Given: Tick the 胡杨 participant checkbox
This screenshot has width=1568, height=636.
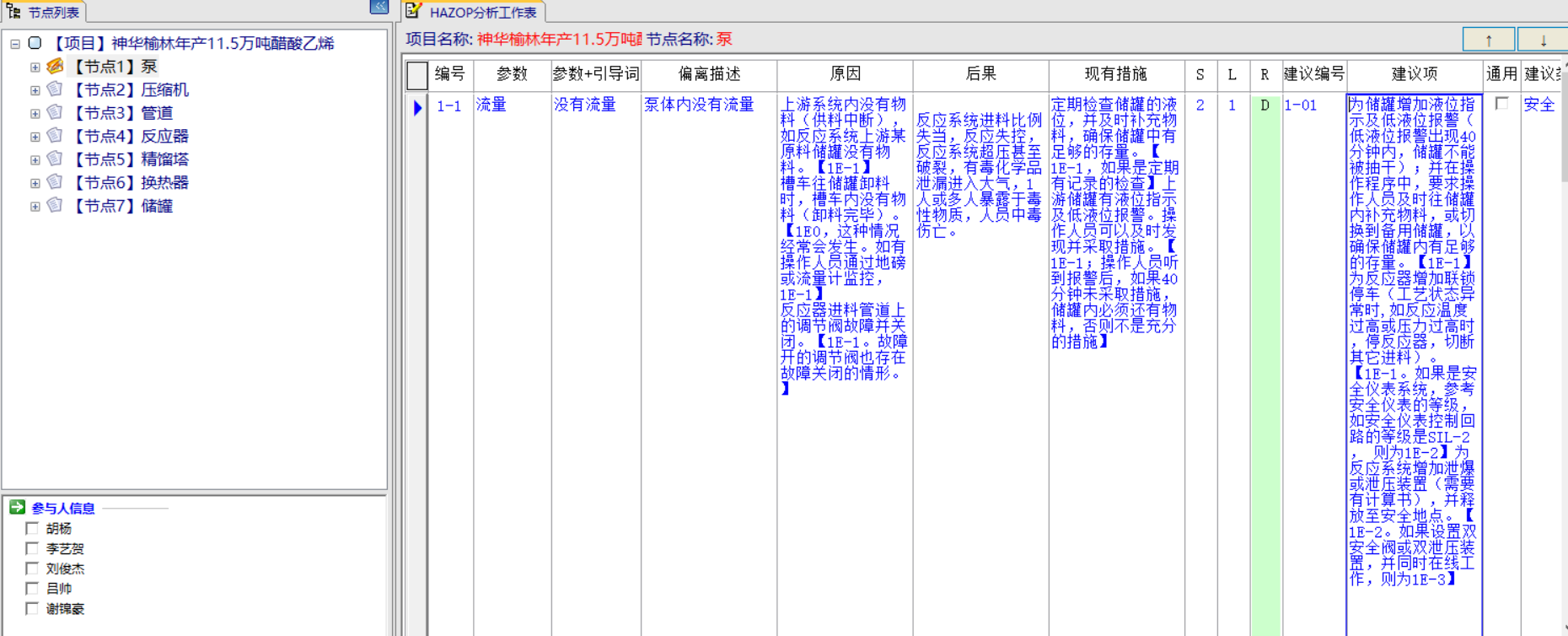Looking at the screenshot, I should click(32, 528).
